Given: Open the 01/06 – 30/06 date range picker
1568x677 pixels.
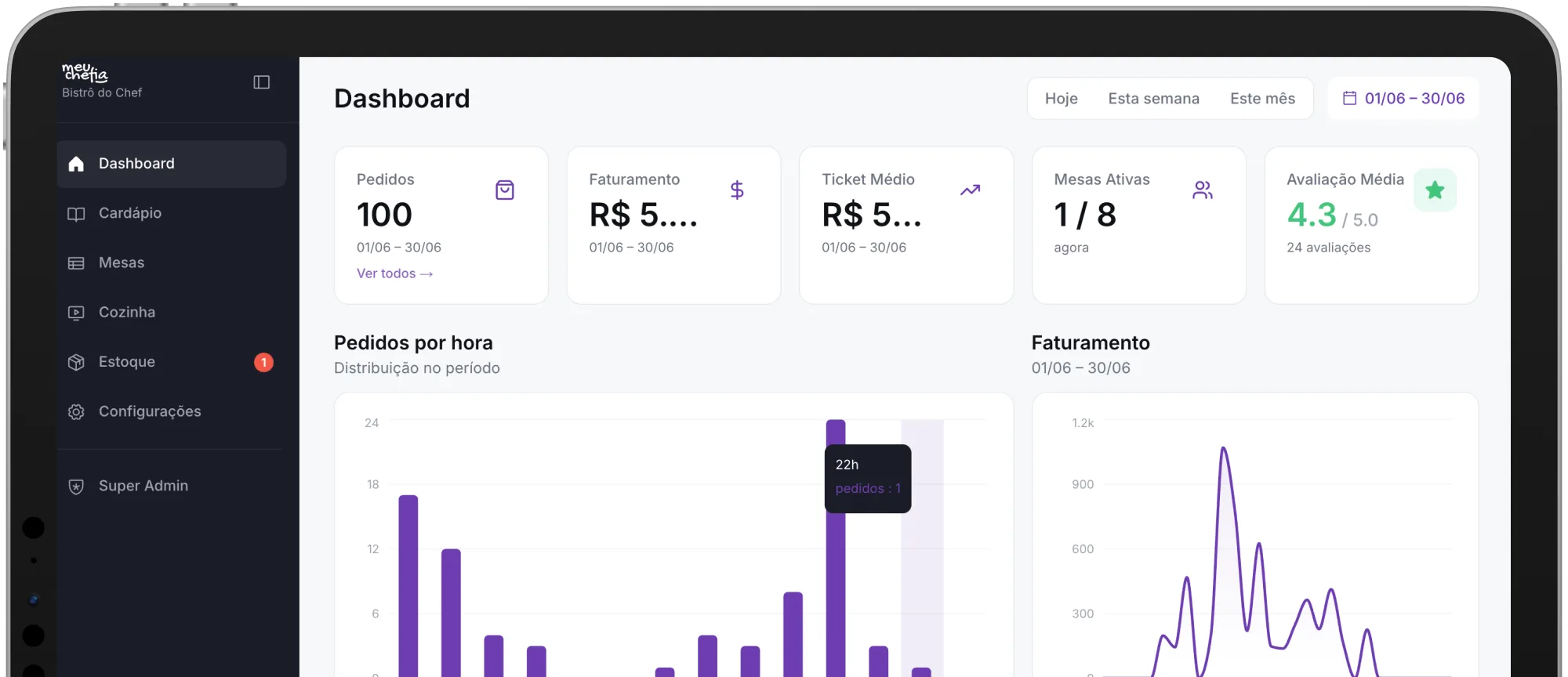Looking at the screenshot, I should point(1403,98).
